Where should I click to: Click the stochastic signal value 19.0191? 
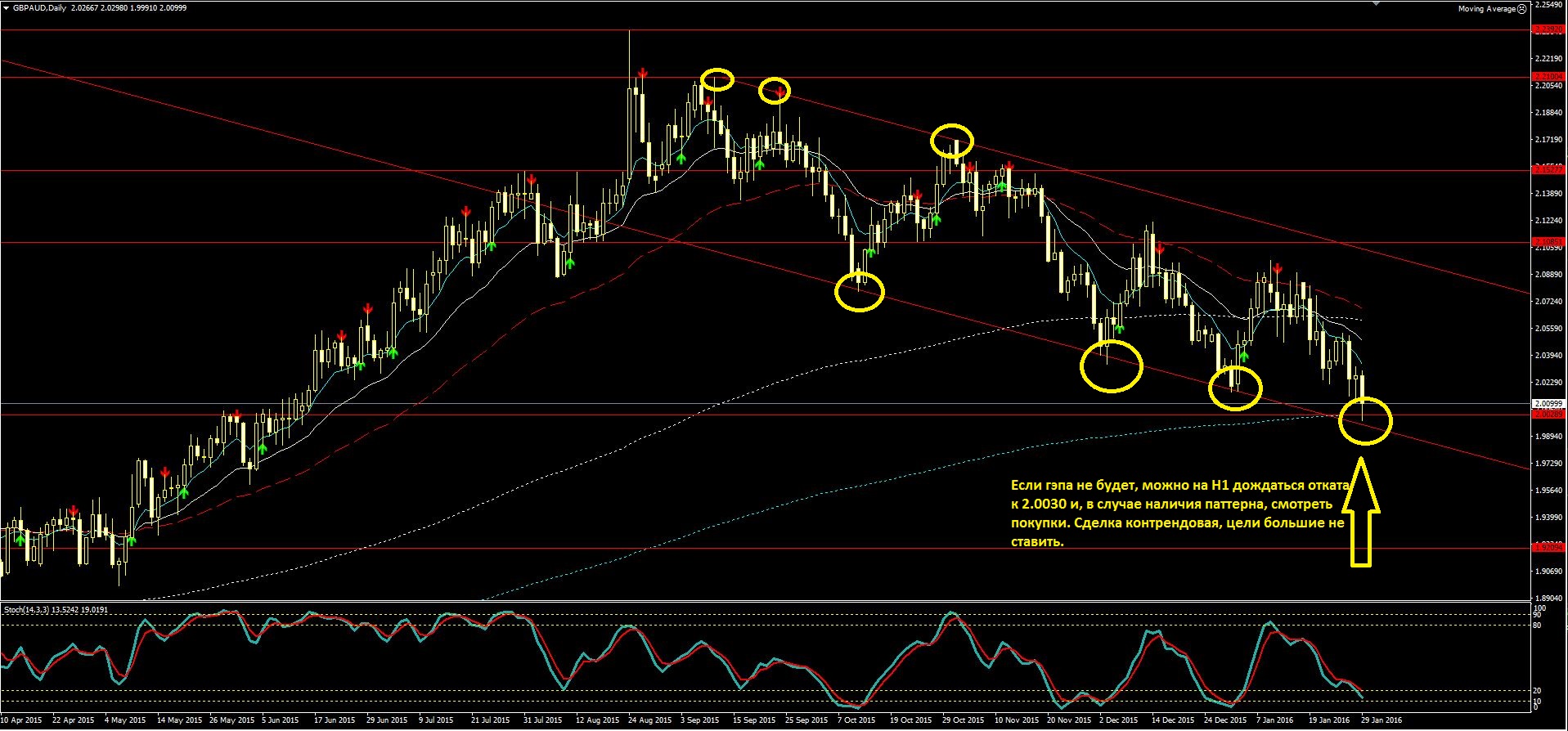(95, 610)
